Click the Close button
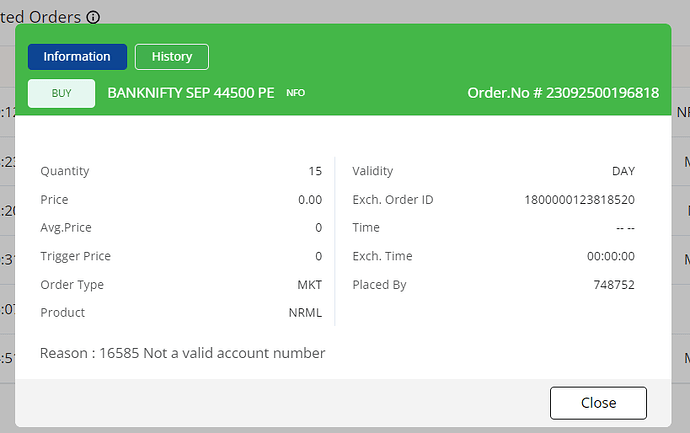This screenshot has height=433, width=690. click(598, 402)
